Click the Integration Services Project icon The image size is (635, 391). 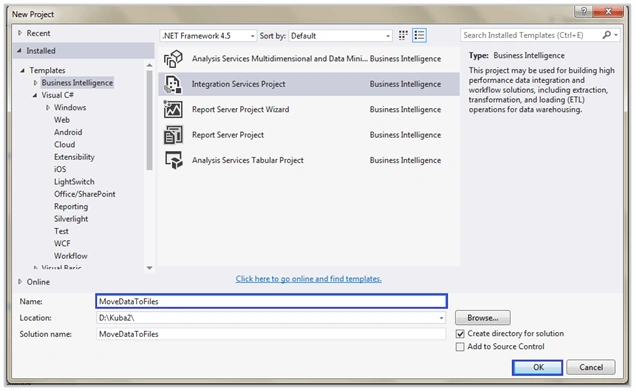pos(173,84)
